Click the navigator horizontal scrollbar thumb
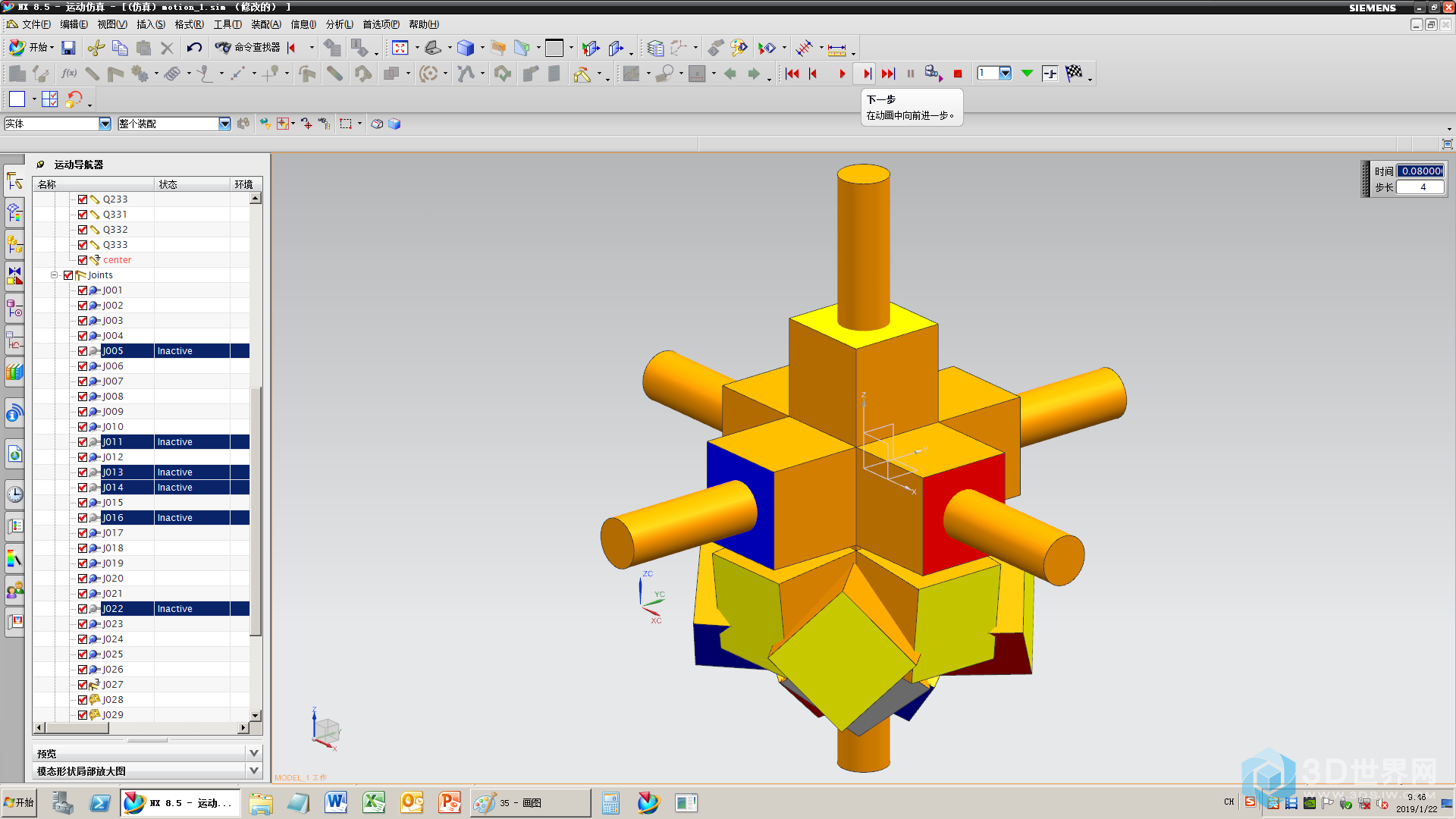 (76, 728)
